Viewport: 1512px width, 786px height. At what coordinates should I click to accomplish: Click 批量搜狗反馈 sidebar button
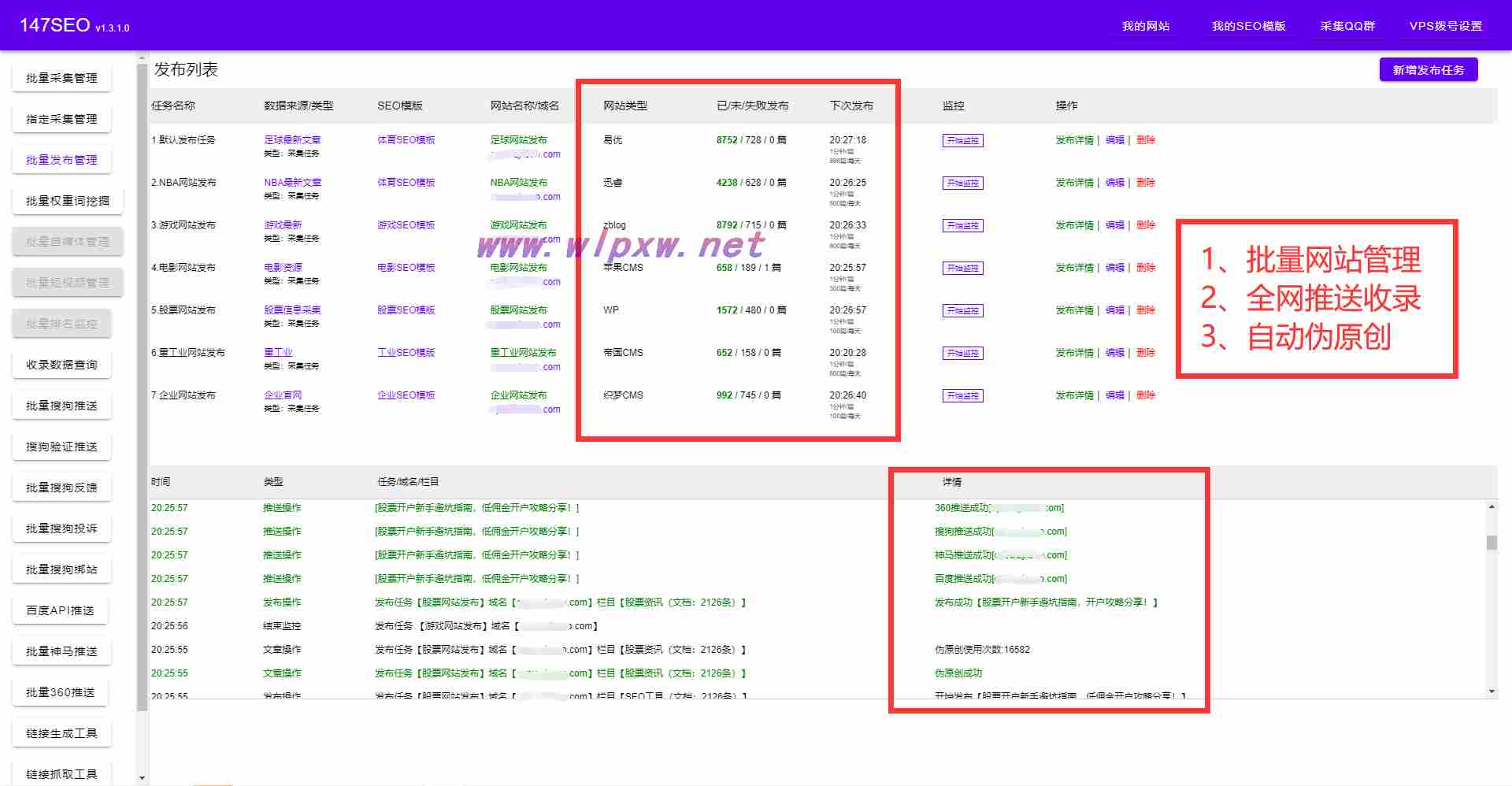point(61,488)
